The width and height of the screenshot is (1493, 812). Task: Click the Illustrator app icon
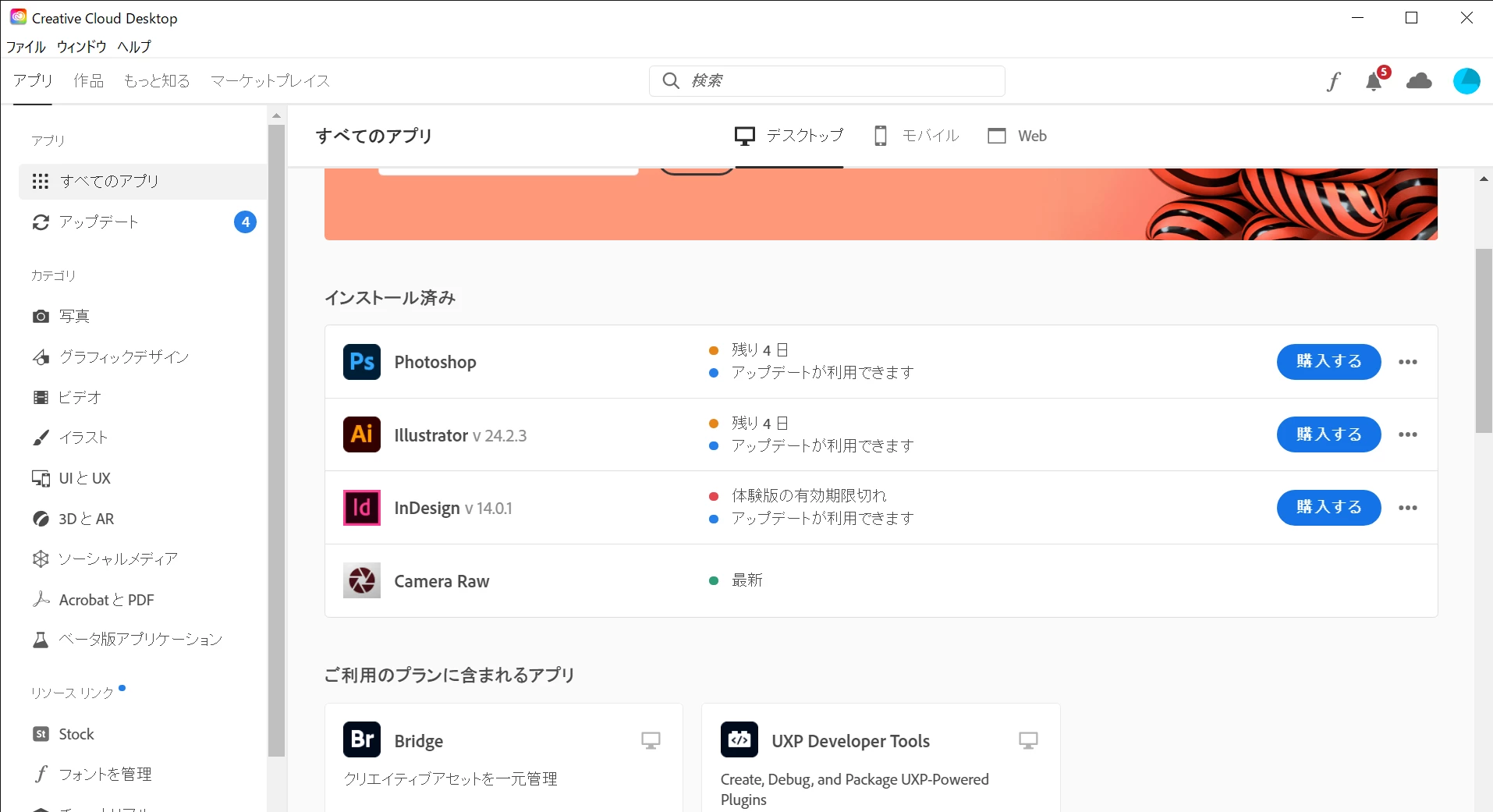(x=362, y=434)
